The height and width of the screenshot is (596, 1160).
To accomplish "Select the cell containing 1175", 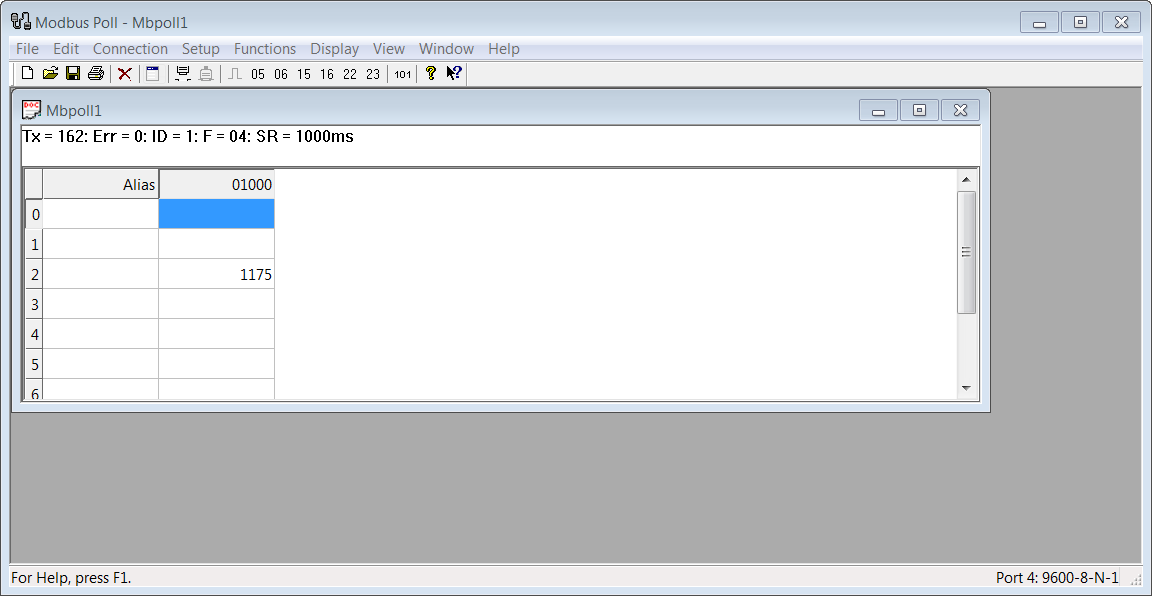I will click(x=217, y=274).
